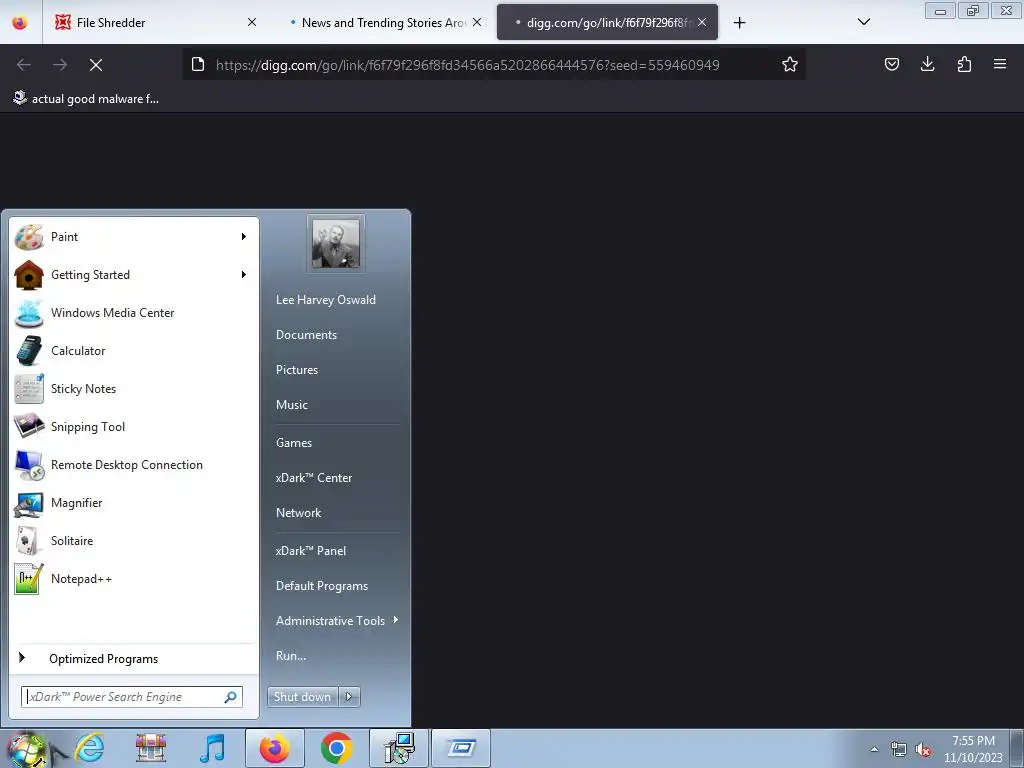Screen dimensions: 1024x768
Task: Launch the Solitaire game
Action: coord(134,540)
